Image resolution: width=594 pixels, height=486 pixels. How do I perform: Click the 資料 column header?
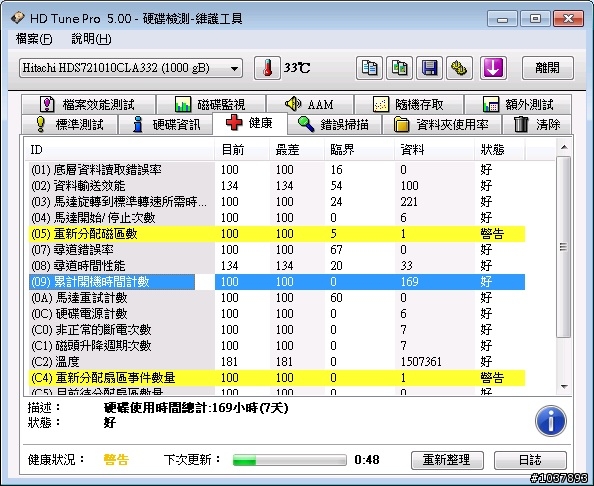pos(434,150)
